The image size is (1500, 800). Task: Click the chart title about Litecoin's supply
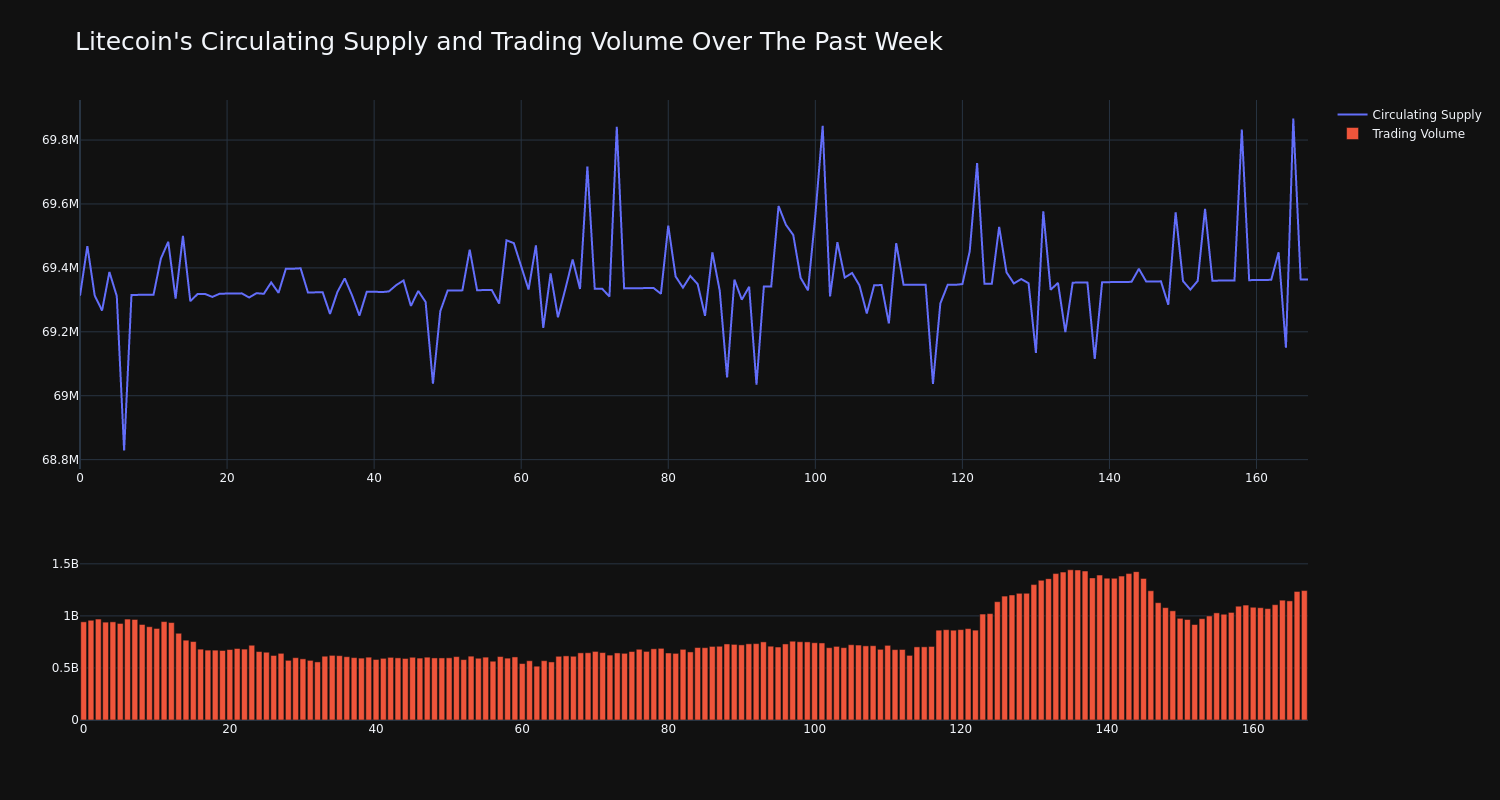pyautogui.click(x=508, y=42)
